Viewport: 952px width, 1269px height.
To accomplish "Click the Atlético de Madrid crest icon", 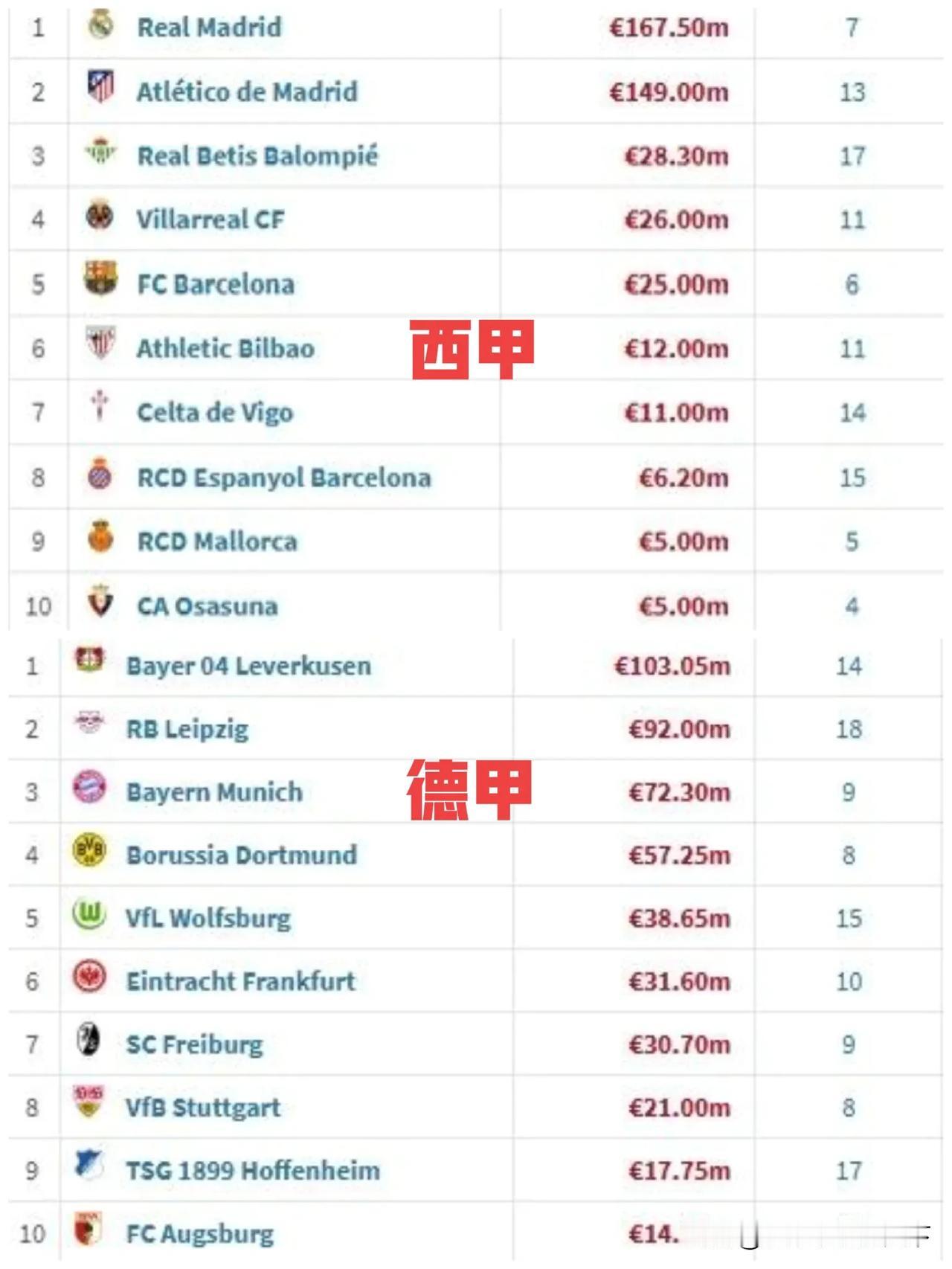I will [x=100, y=86].
